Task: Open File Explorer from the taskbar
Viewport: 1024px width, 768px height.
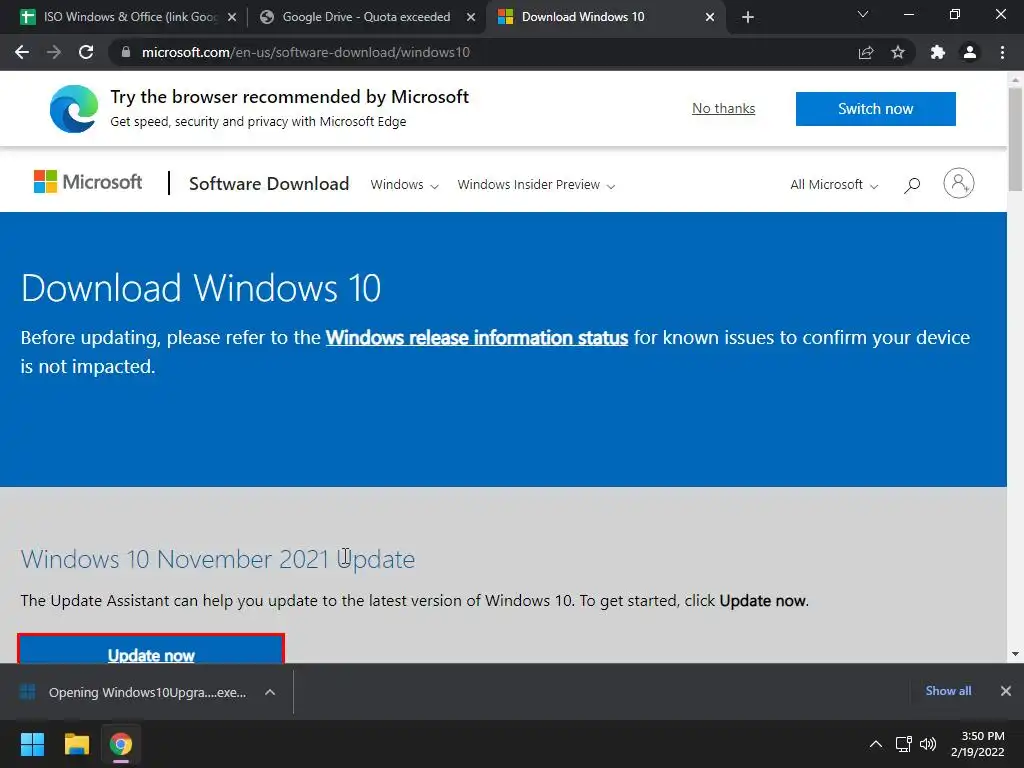Action: [76, 744]
